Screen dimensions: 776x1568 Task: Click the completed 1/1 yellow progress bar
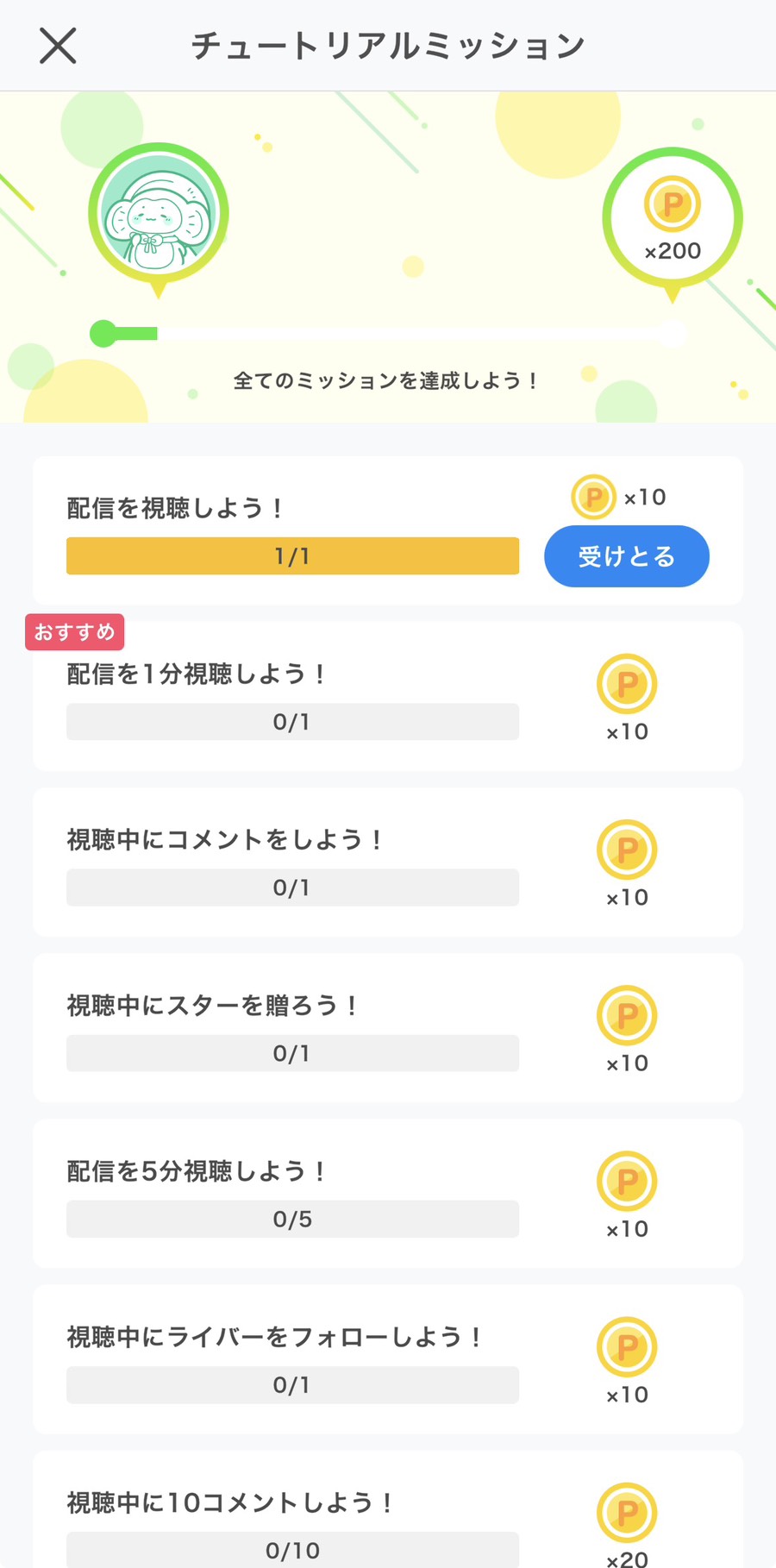pyautogui.click(x=292, y=556)
